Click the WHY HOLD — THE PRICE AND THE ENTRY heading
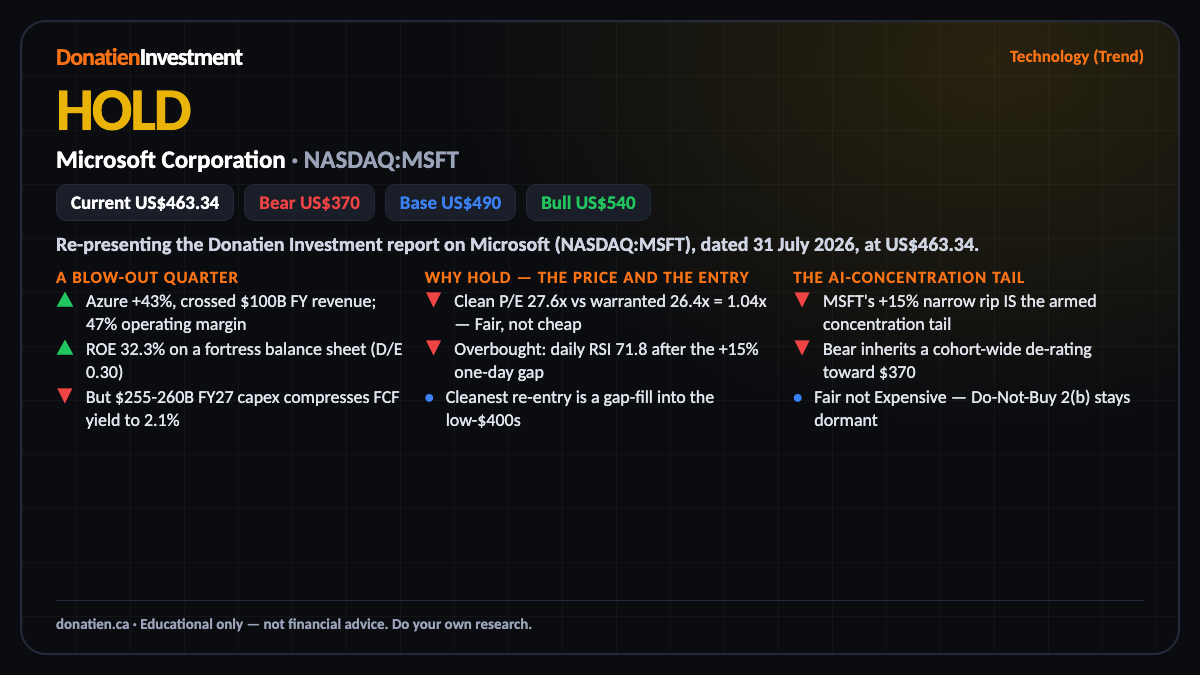The image size is (1200, 675). pos(586,277)
